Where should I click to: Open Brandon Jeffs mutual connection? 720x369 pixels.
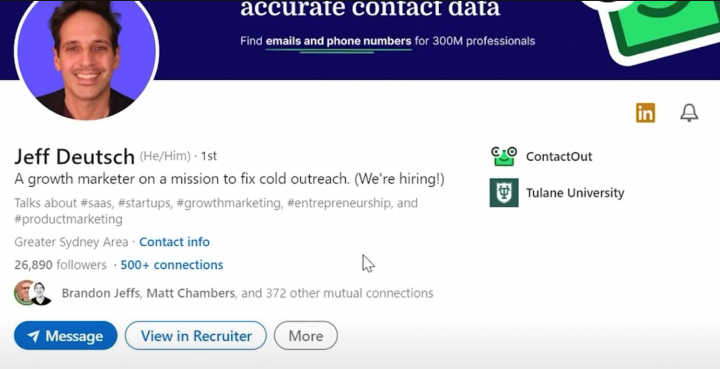point(101,293)
